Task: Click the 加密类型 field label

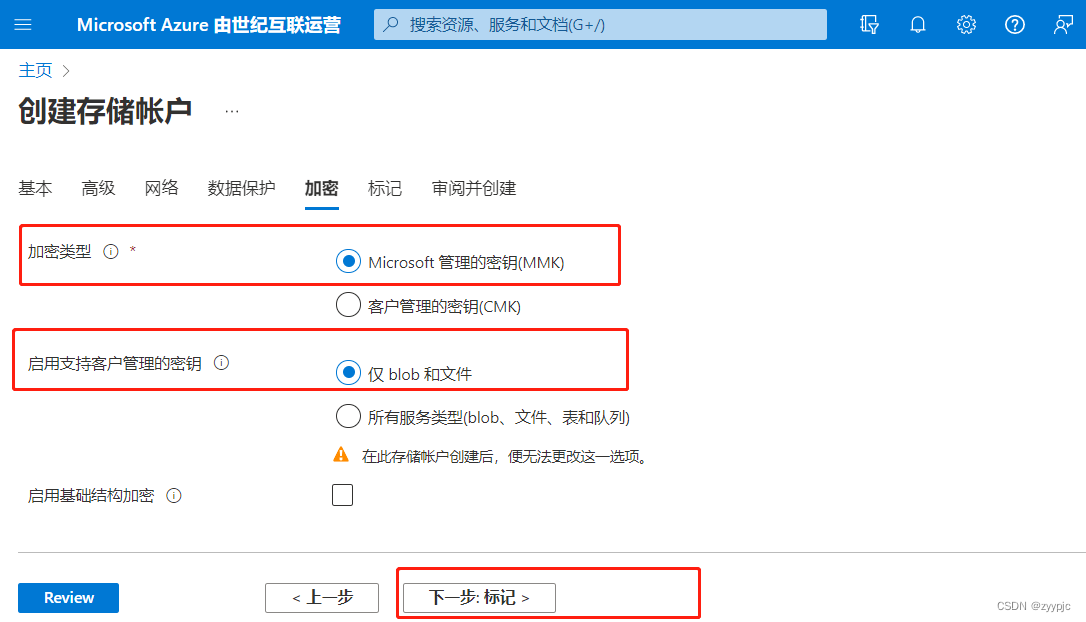Action: pos(60,251)
